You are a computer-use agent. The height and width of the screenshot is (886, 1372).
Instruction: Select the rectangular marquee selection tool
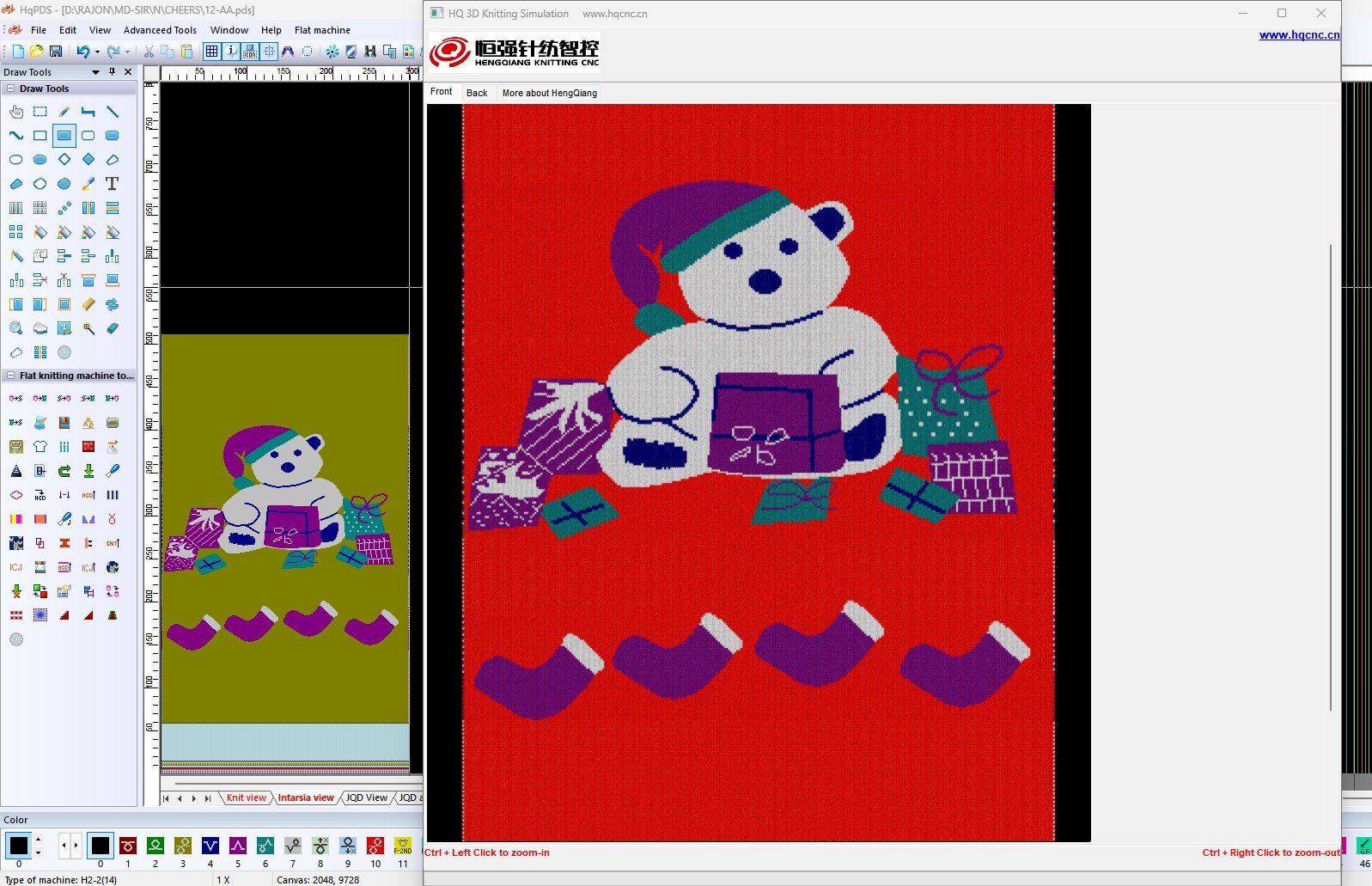(x=40, y=112)
